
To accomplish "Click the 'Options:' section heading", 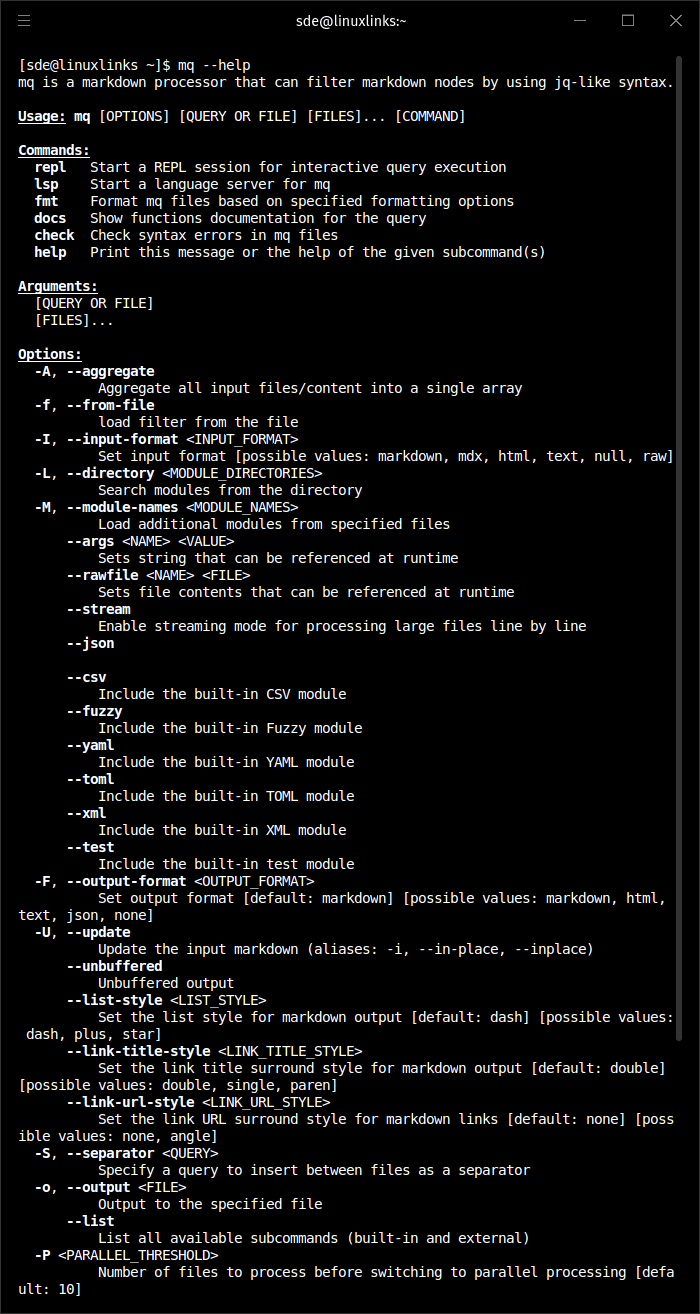I will pos(50,354).
